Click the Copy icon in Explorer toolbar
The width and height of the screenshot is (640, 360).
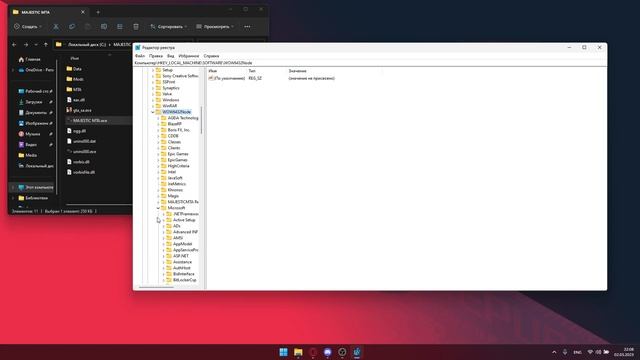pyautogui.click(x=72, y=27)
